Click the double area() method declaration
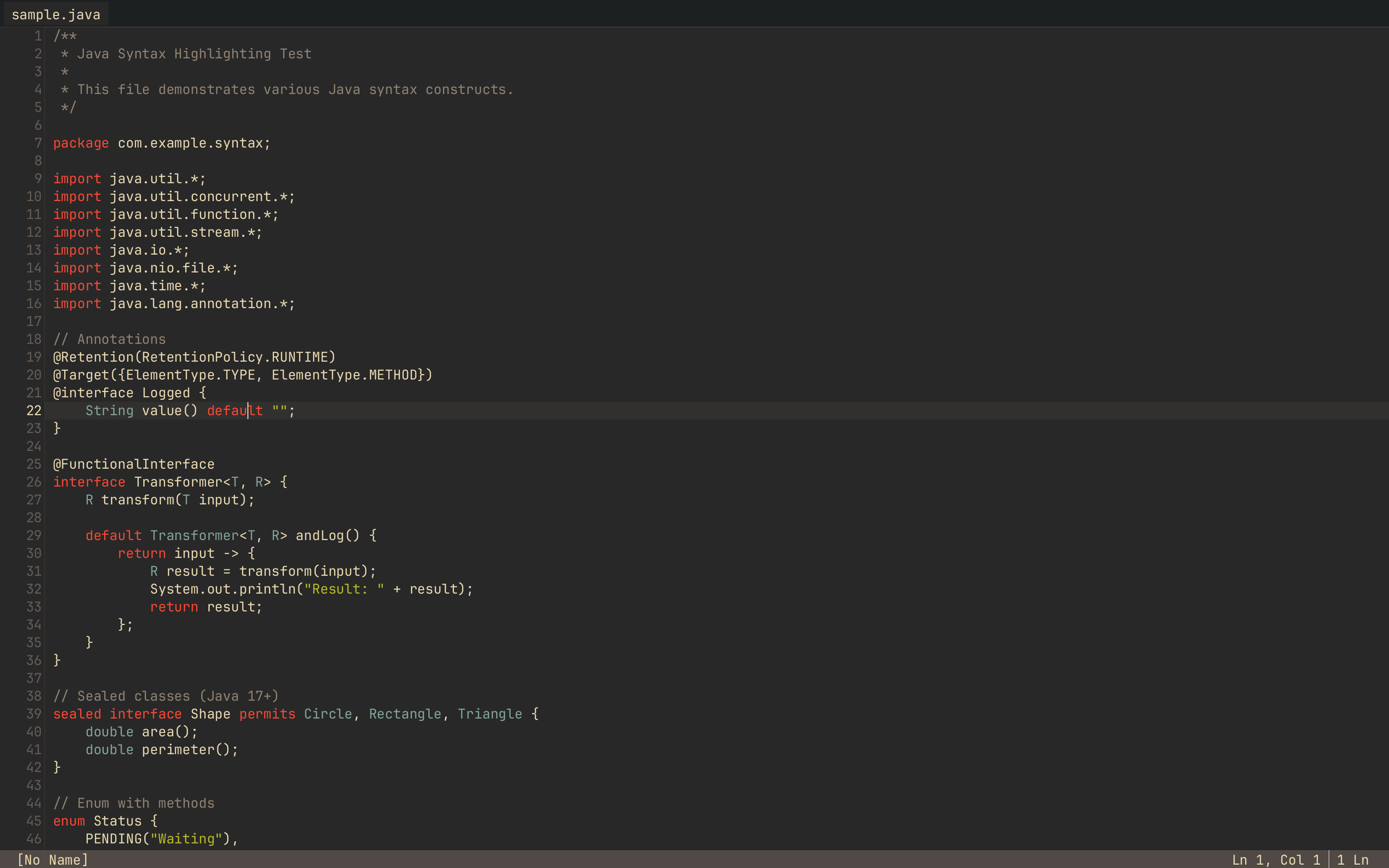 click(x=141, y=732)
